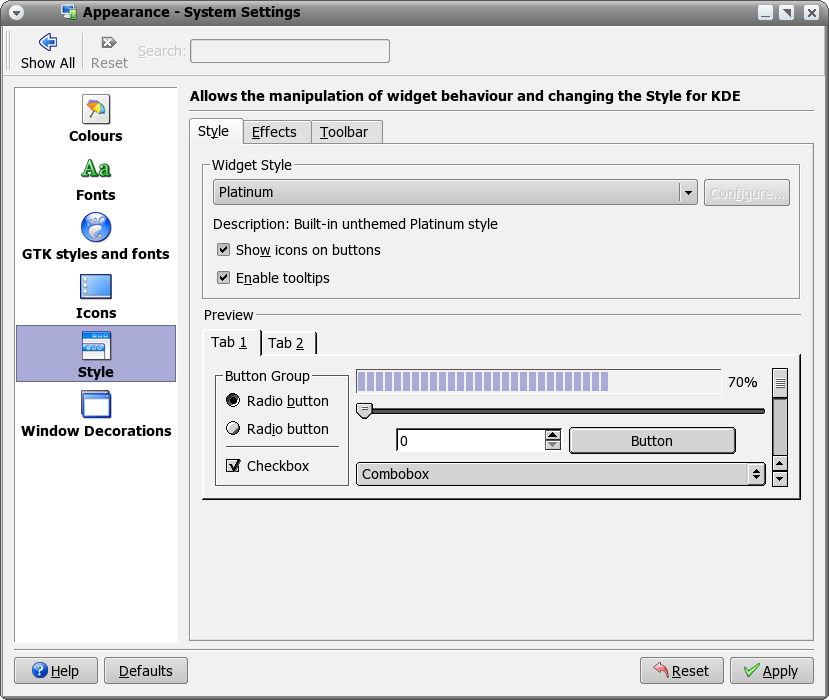
Task: Open the Icons settings module
Action: pos(96,287)
